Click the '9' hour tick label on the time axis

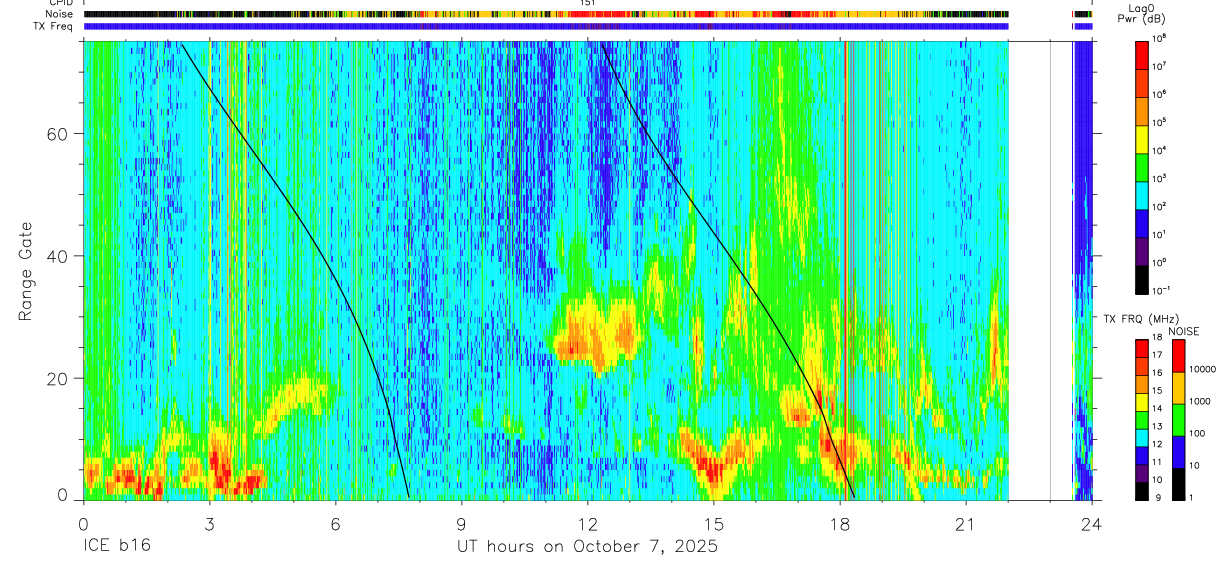[462, 524]
